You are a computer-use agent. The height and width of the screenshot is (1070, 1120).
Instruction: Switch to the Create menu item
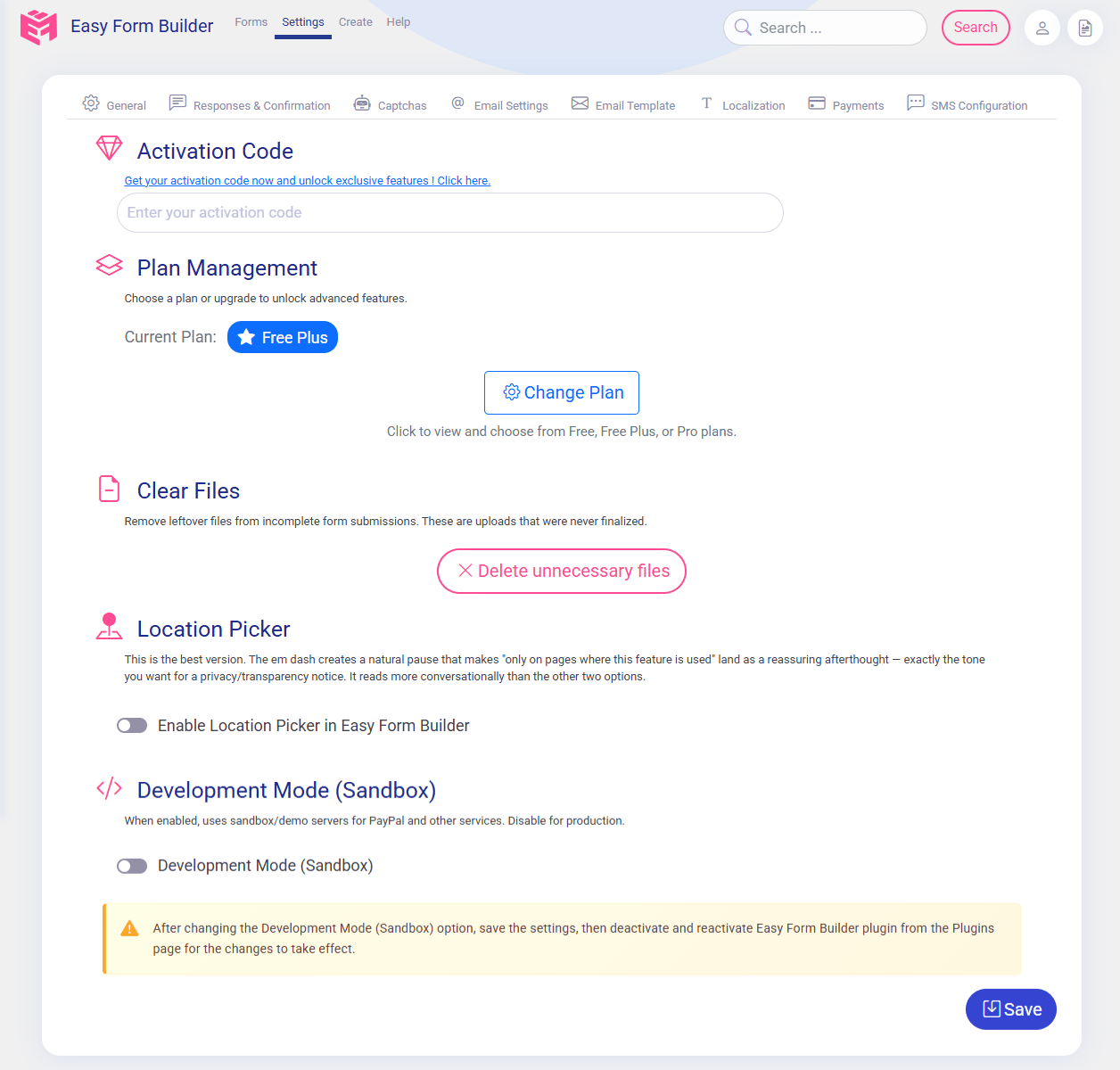click(356, 21)
